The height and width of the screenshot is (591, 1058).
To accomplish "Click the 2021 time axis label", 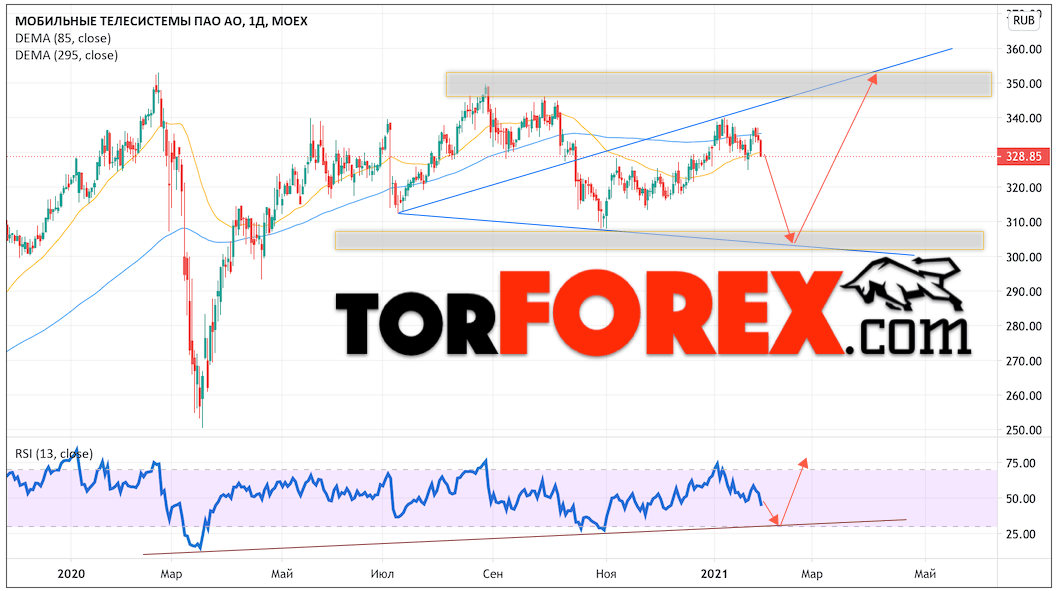I will (714, 573).
